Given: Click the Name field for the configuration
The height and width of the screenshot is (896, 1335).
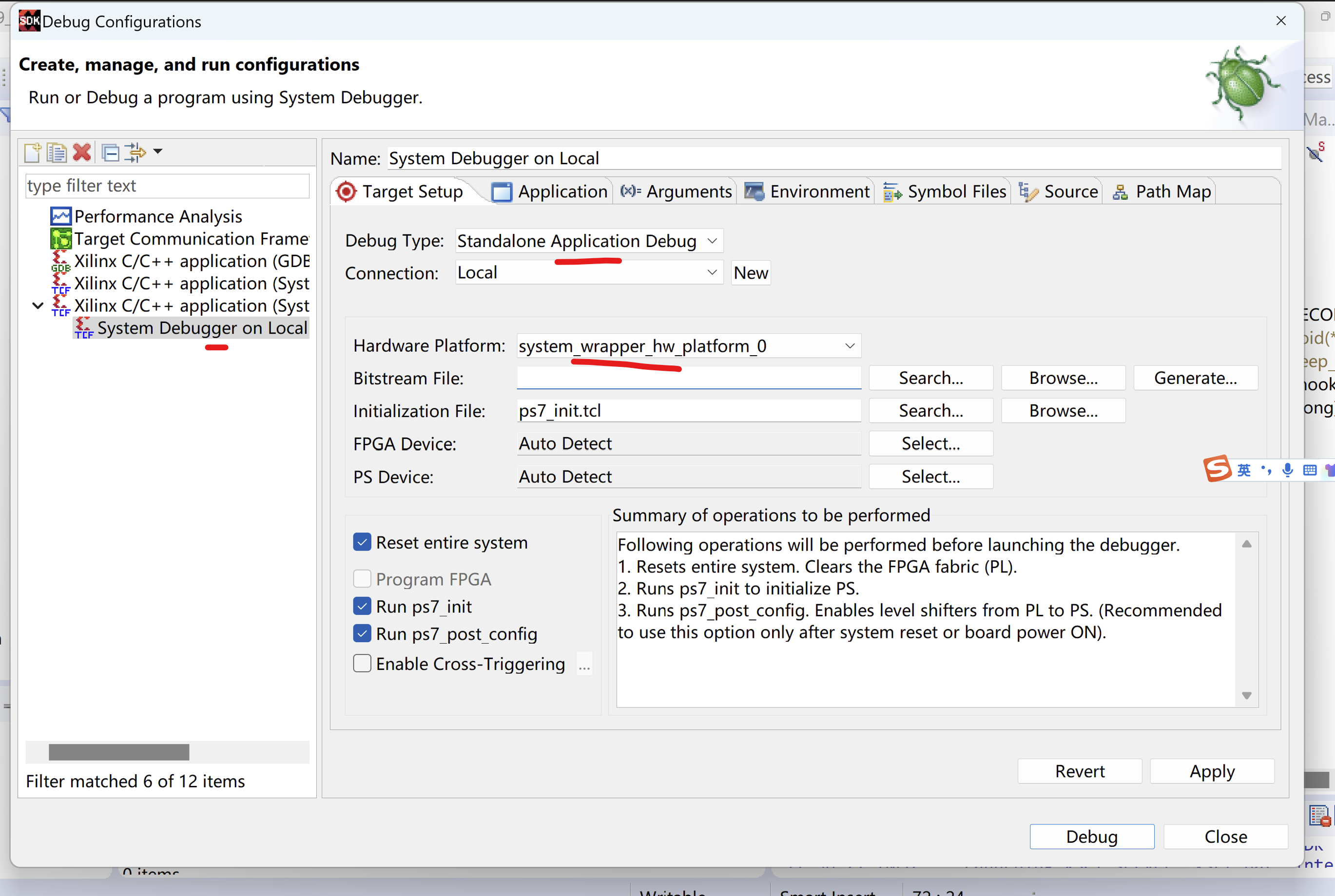Looking at the screenshot, I should coord(834,158).
